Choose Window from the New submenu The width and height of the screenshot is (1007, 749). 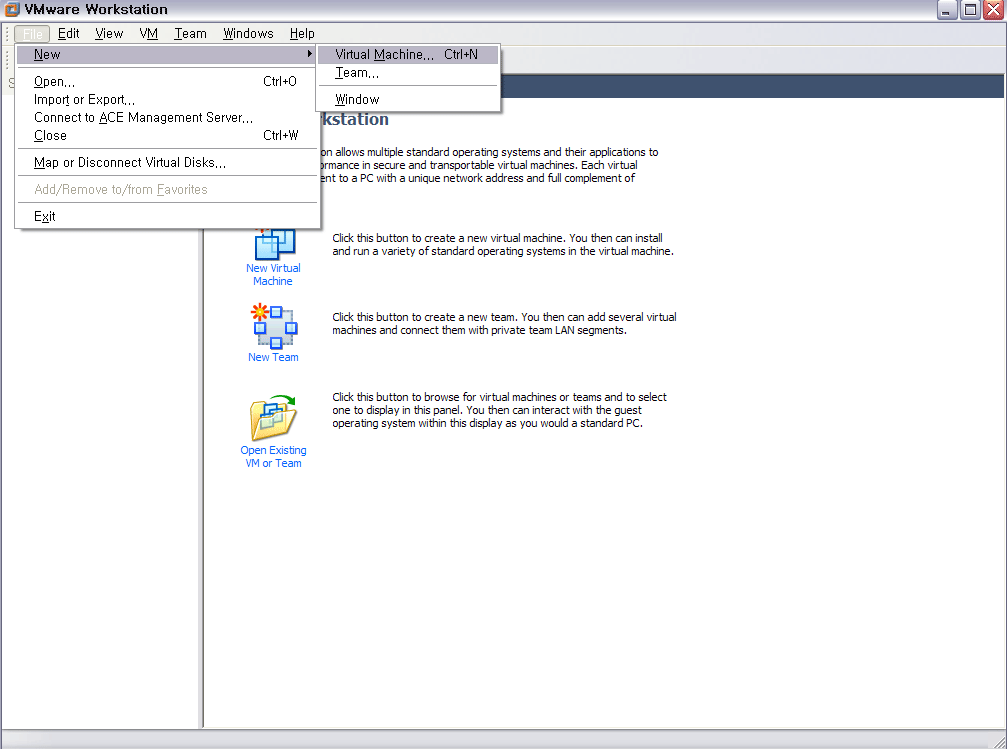408,100
